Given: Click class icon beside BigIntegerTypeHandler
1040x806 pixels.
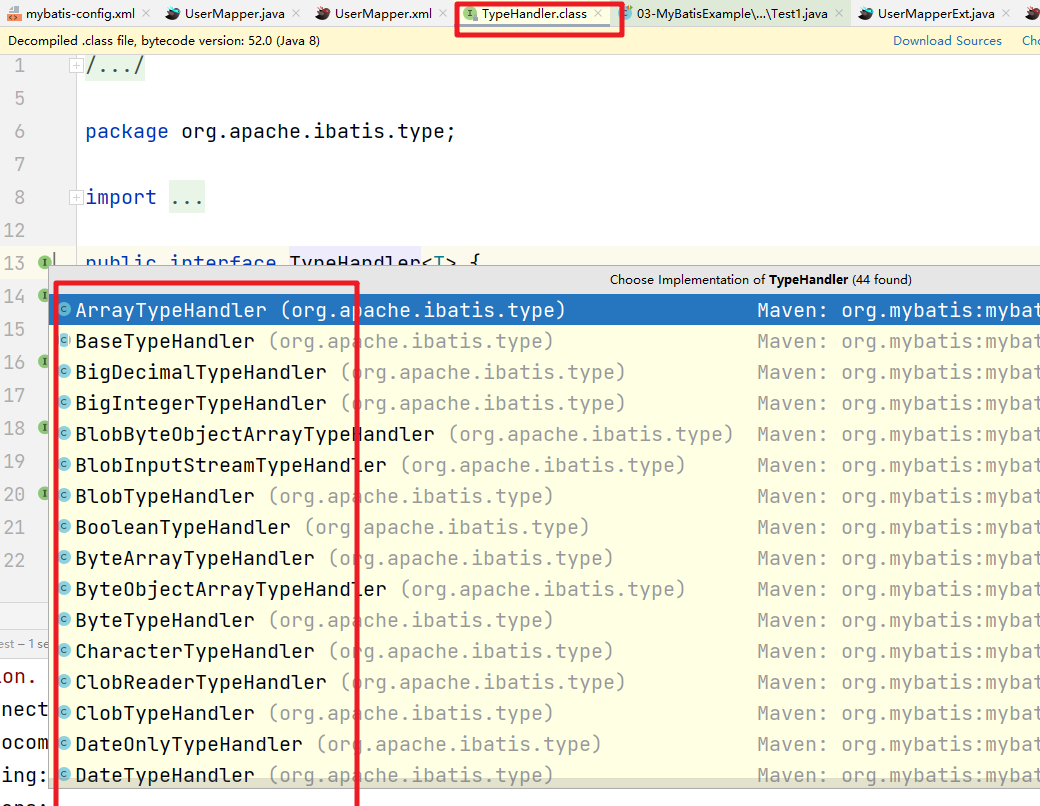Looking at the screenshot, I should click(x=64, y=402).
